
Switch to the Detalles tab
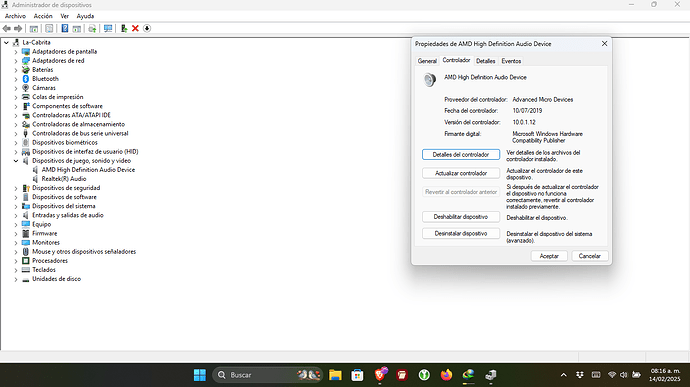point(485,61)
